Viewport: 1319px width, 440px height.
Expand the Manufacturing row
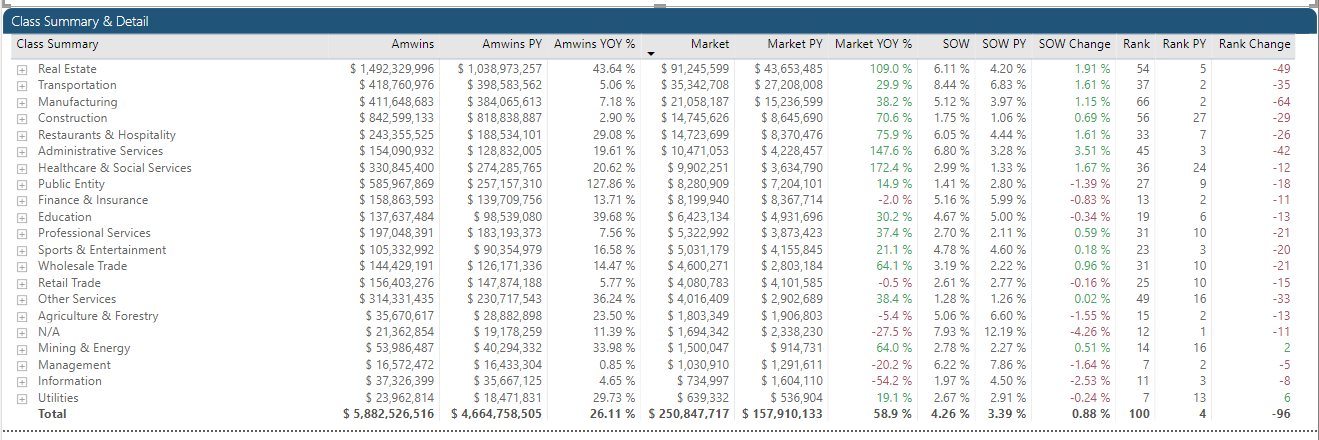point(21,102)
